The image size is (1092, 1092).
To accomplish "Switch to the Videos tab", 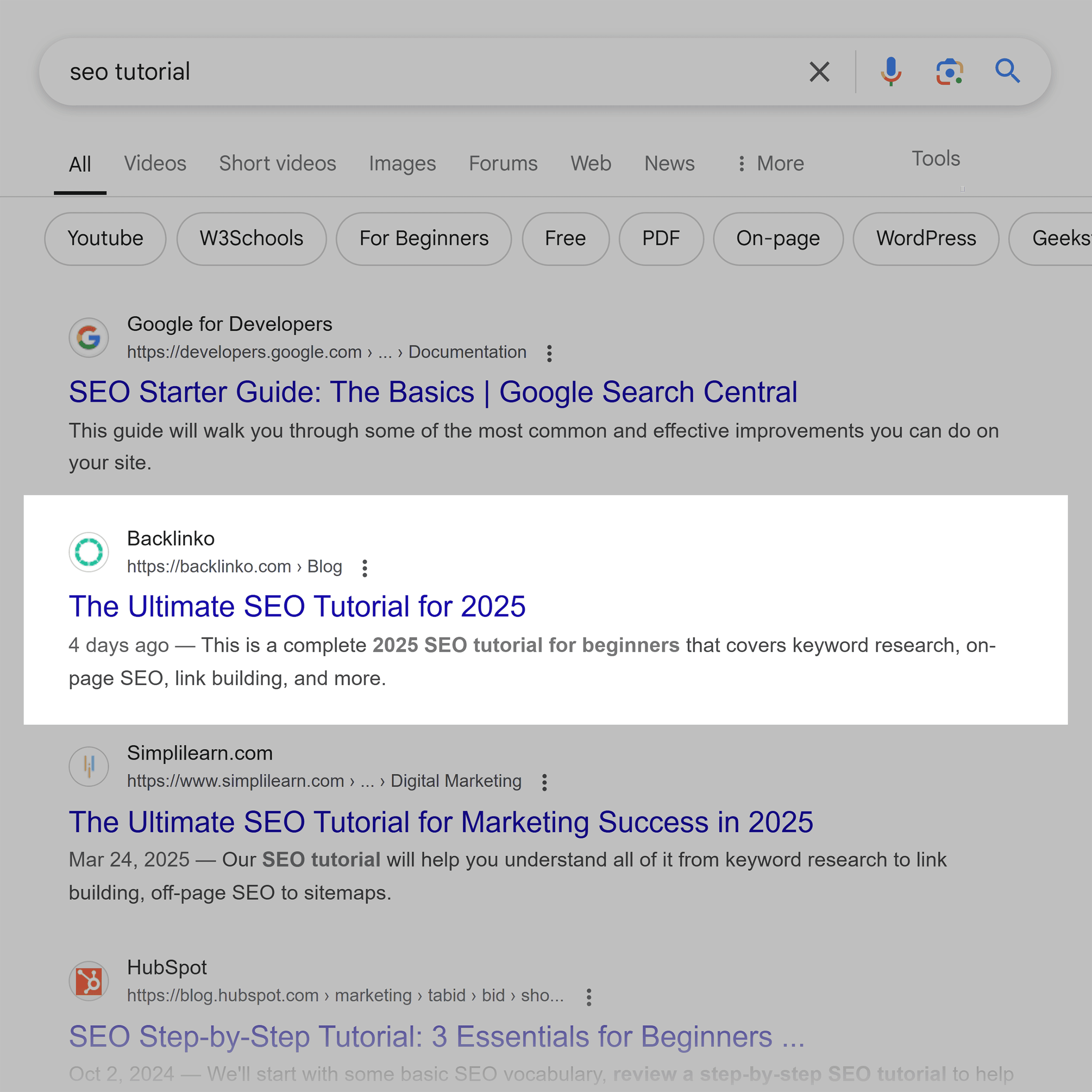I will 155,163.
